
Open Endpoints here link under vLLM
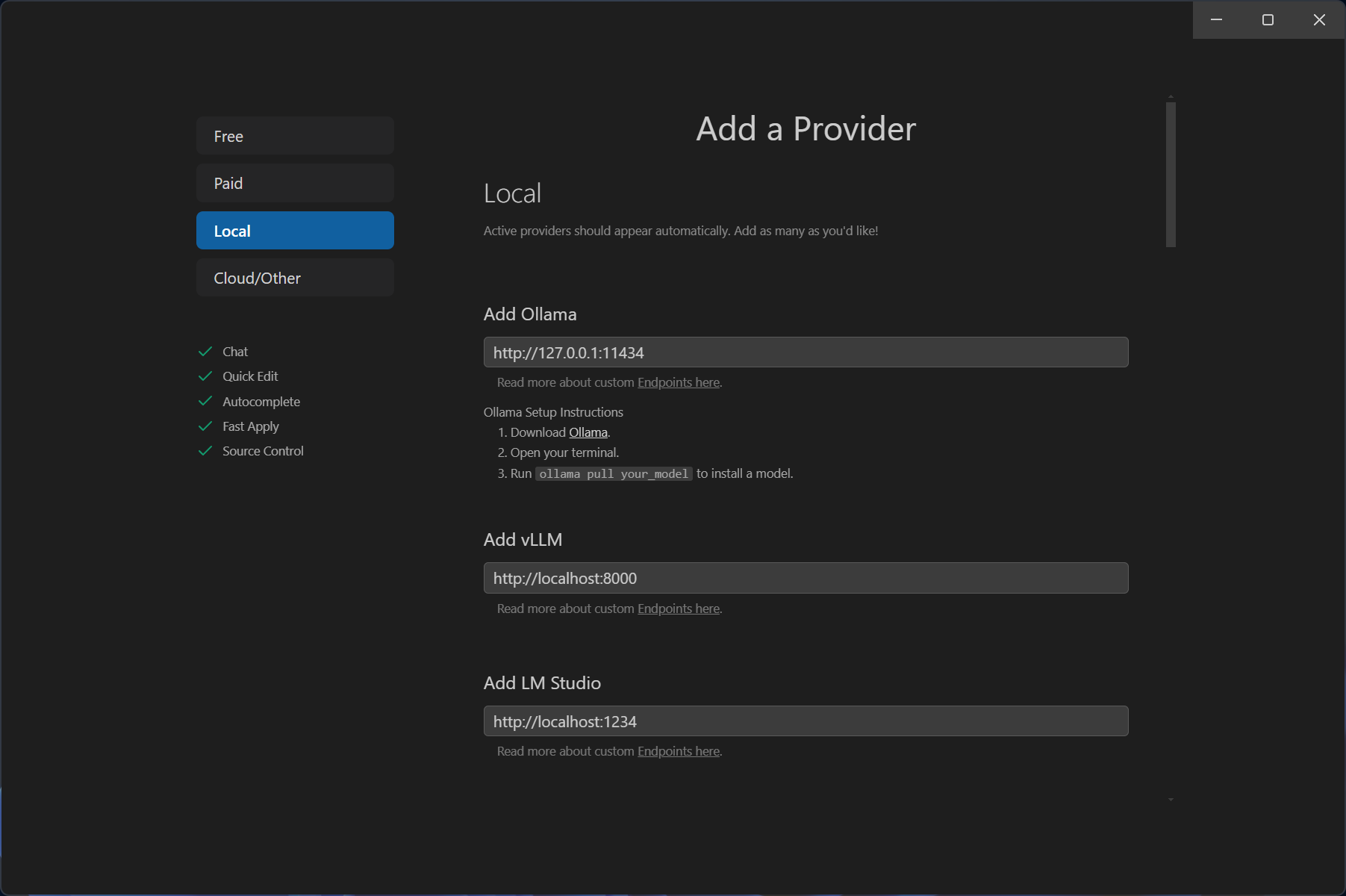pyautogui.click(x=679, y=609)
